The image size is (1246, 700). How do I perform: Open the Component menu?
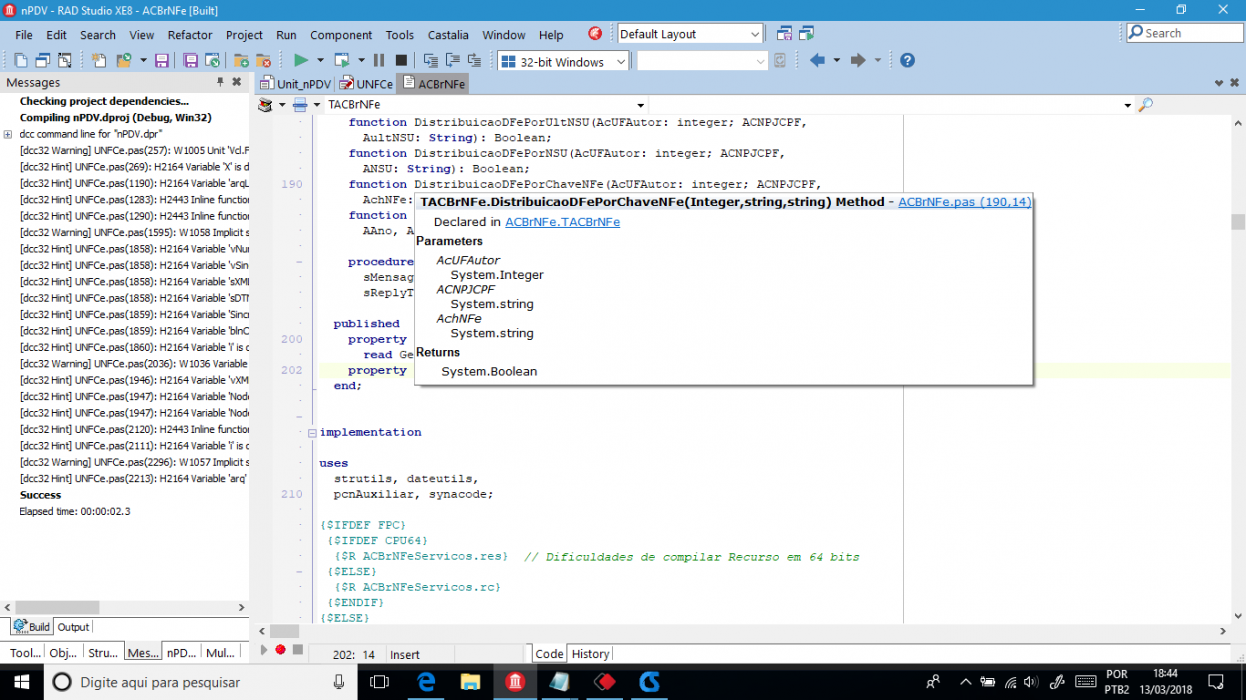[x=341, y=35]
